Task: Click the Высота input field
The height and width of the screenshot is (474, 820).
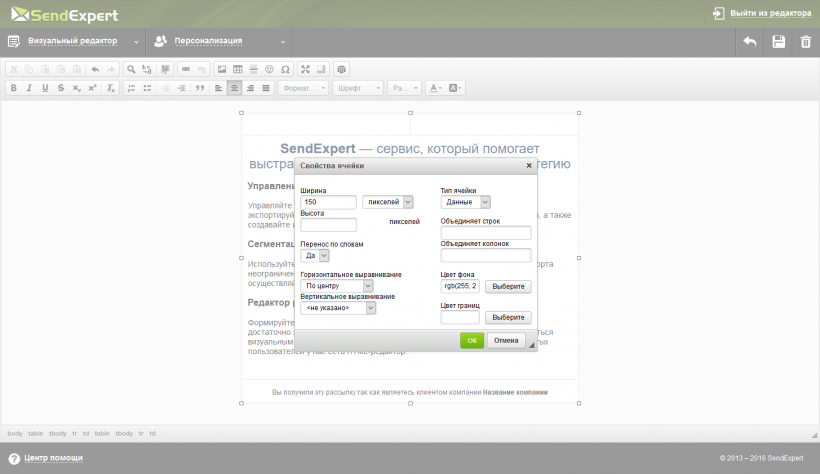Action: (328, 224)
